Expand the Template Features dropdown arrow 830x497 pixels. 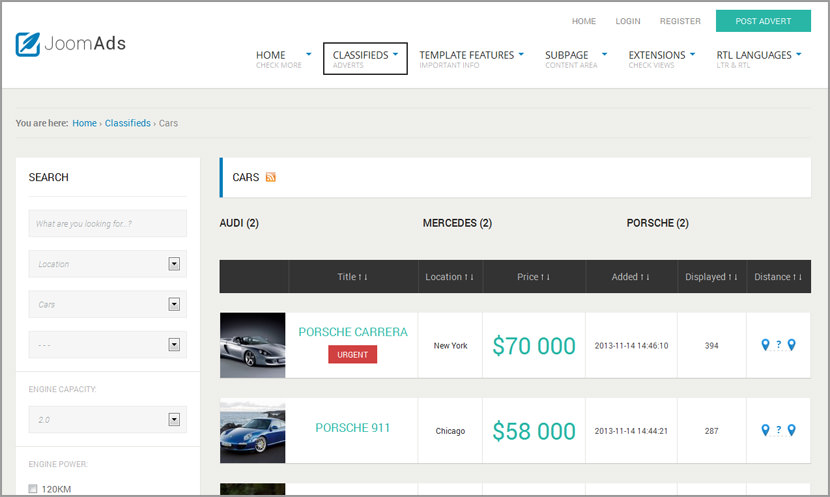tap(521, 54)
